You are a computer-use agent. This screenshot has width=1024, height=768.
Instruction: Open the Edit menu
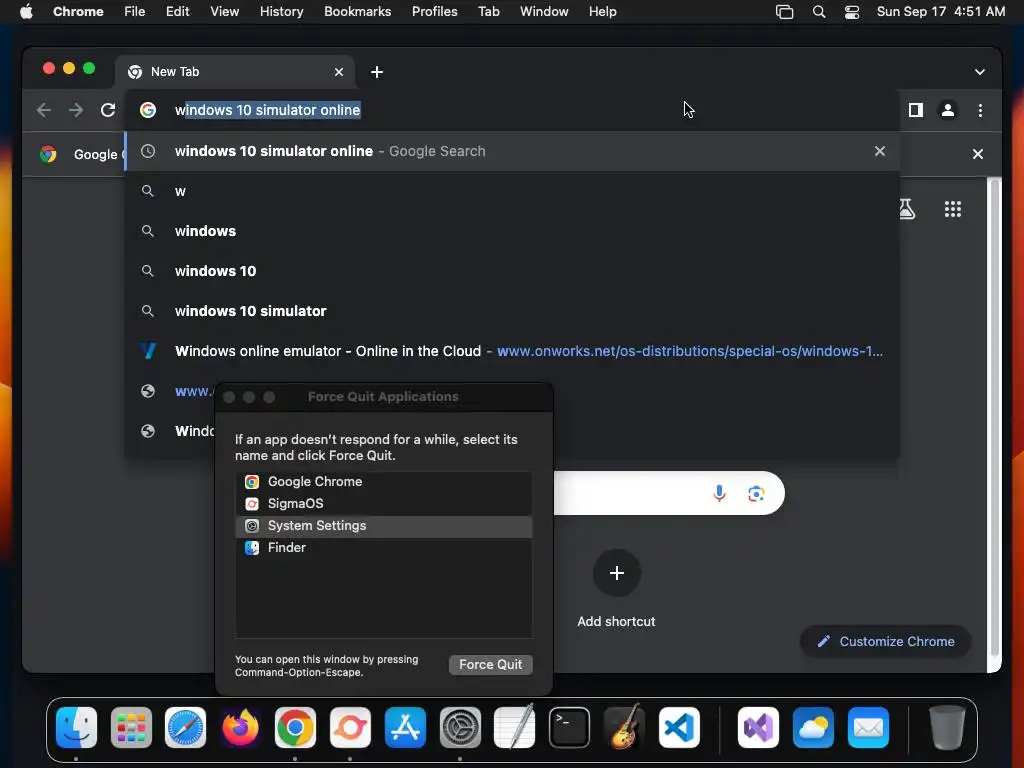[x=178, y=12]
